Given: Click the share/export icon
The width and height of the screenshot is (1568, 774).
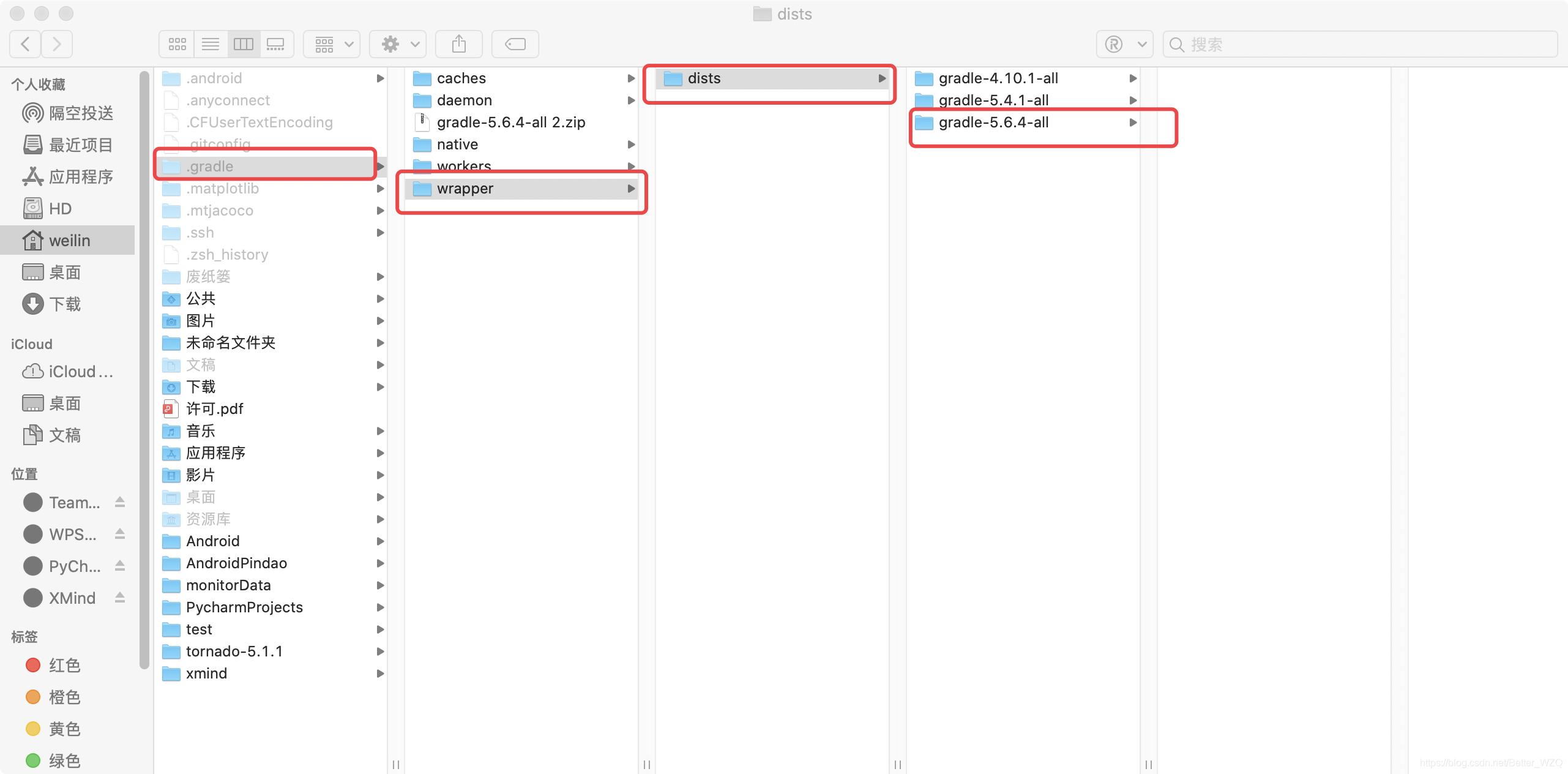Looking at the screenshot, I should (x=459, y=43).
